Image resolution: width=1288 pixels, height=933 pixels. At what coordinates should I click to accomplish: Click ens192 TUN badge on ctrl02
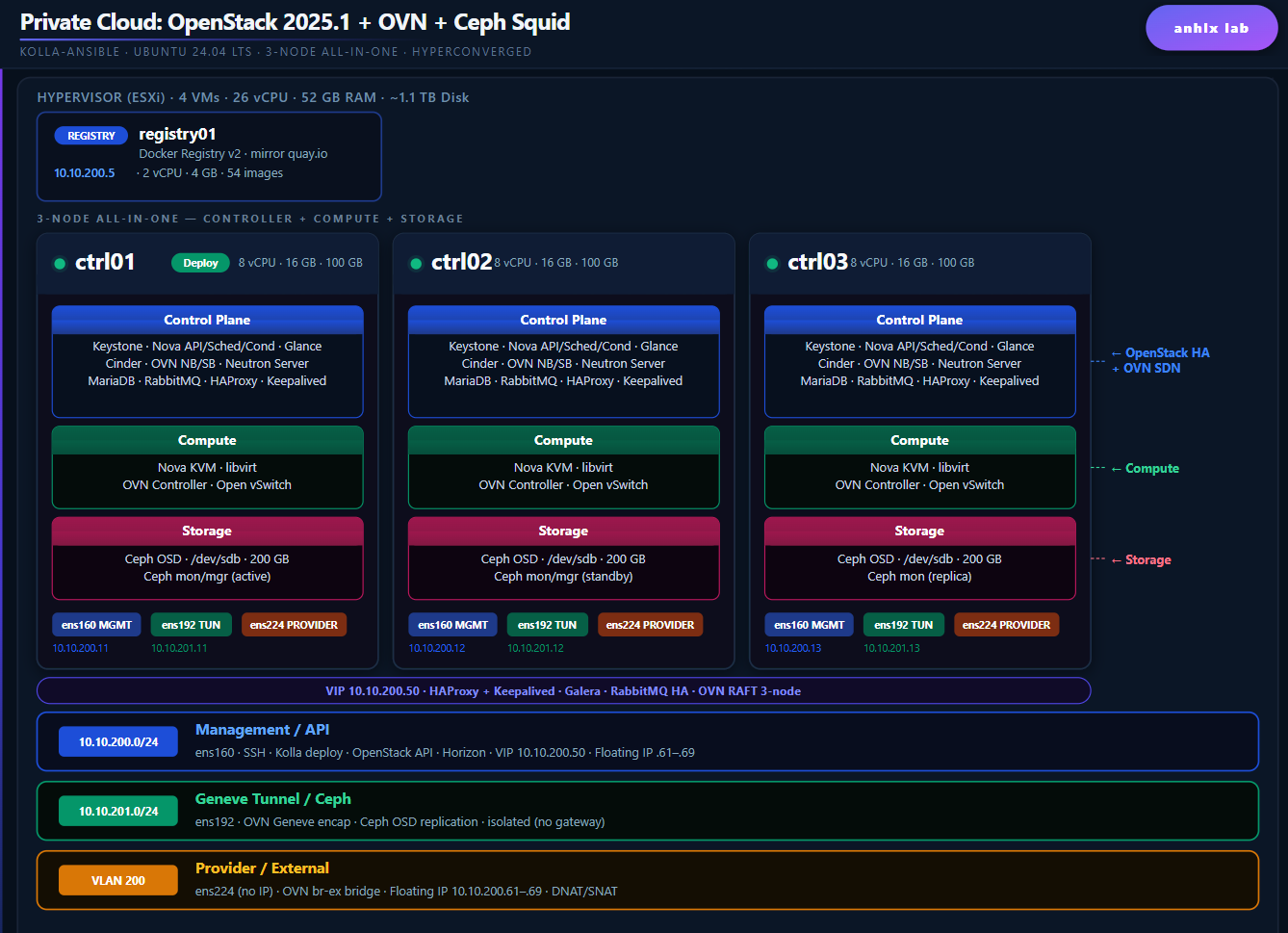pos(547,625)
